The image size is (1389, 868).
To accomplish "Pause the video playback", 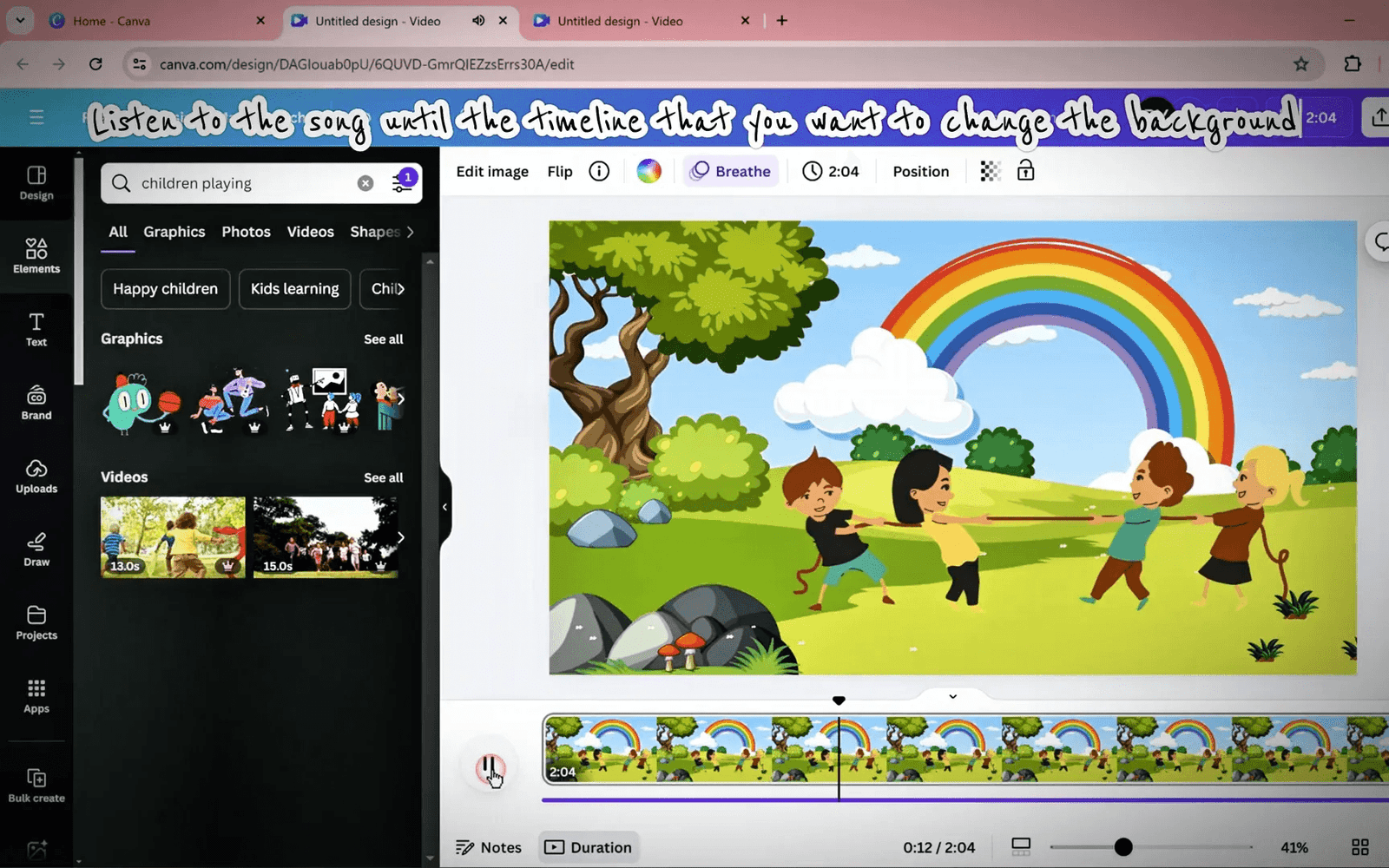I will 490,768.
